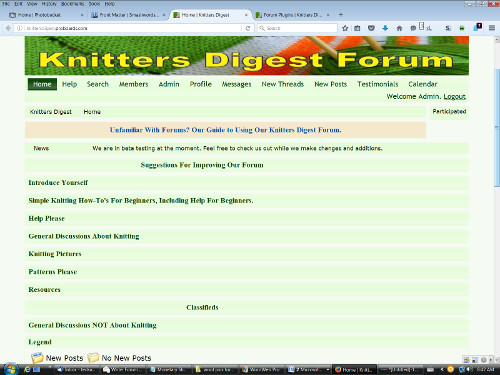The height and width of the screenshot is (375, 500).
Task: Open the History menu
Action: pos(49,4)
